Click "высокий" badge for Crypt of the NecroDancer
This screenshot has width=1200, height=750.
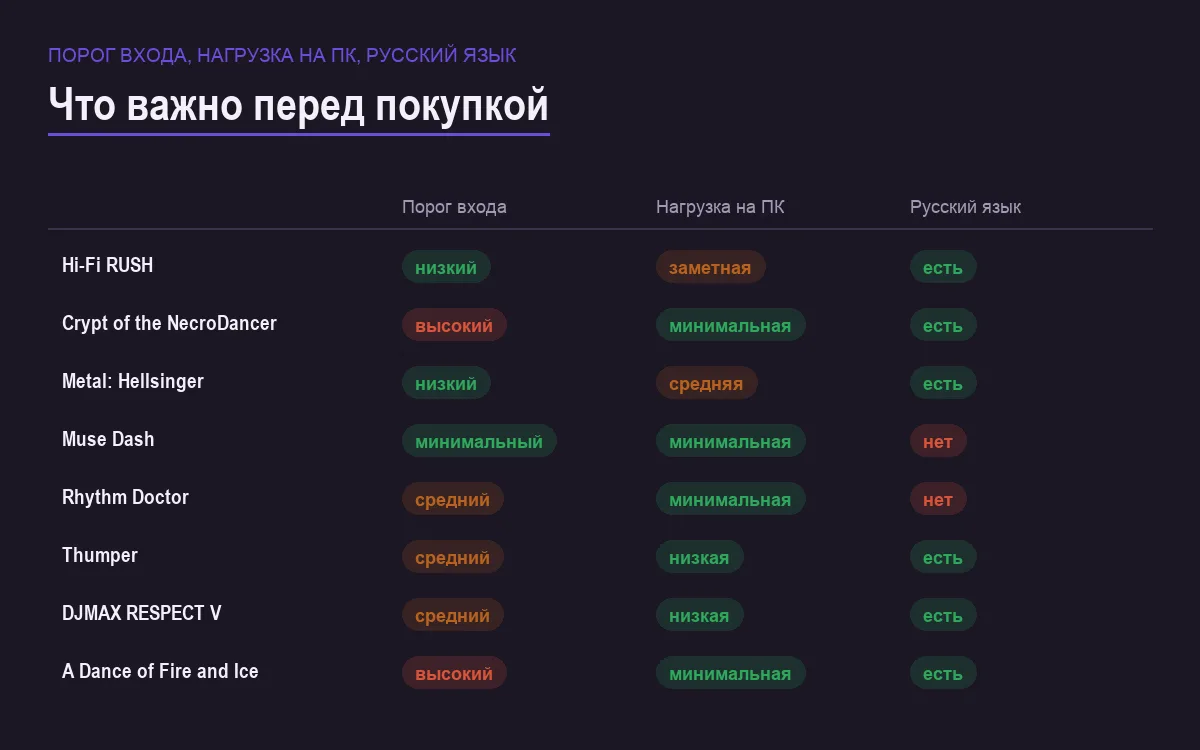pos(454,325)
